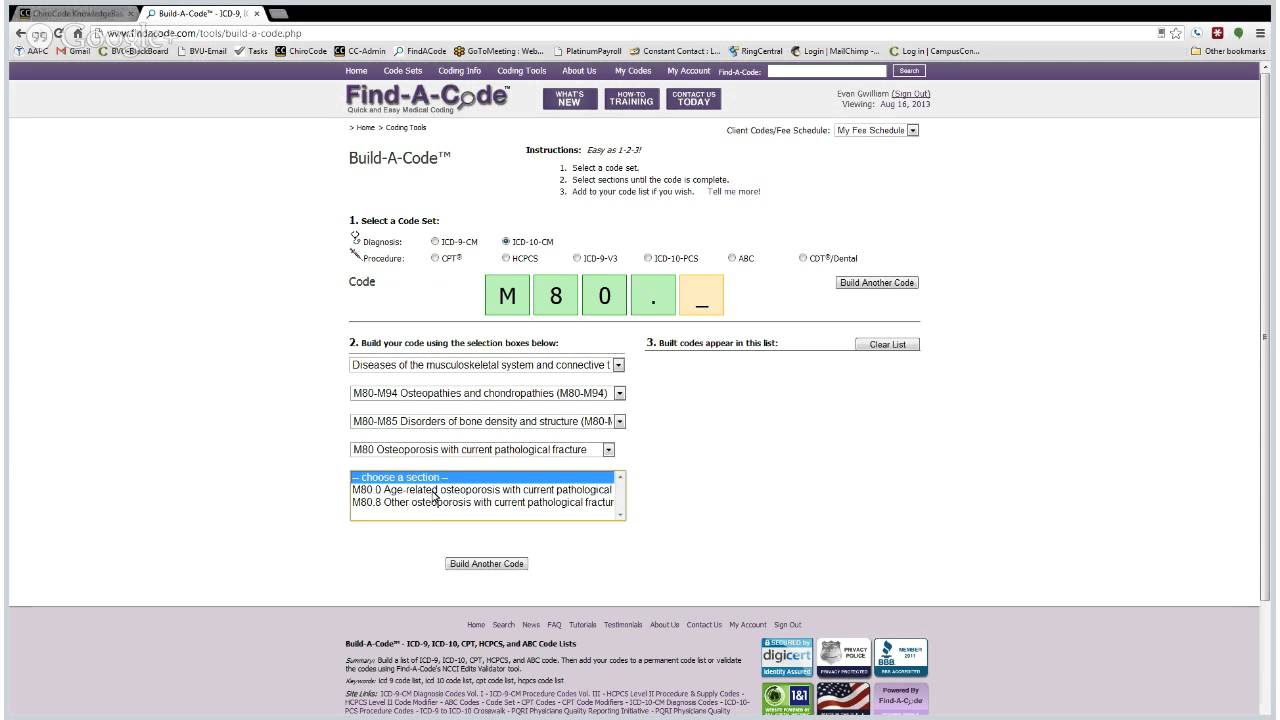The image size is (1280, 720).
Task: Open the My Fee Schedule dropdown
Action: pos(876,130)
